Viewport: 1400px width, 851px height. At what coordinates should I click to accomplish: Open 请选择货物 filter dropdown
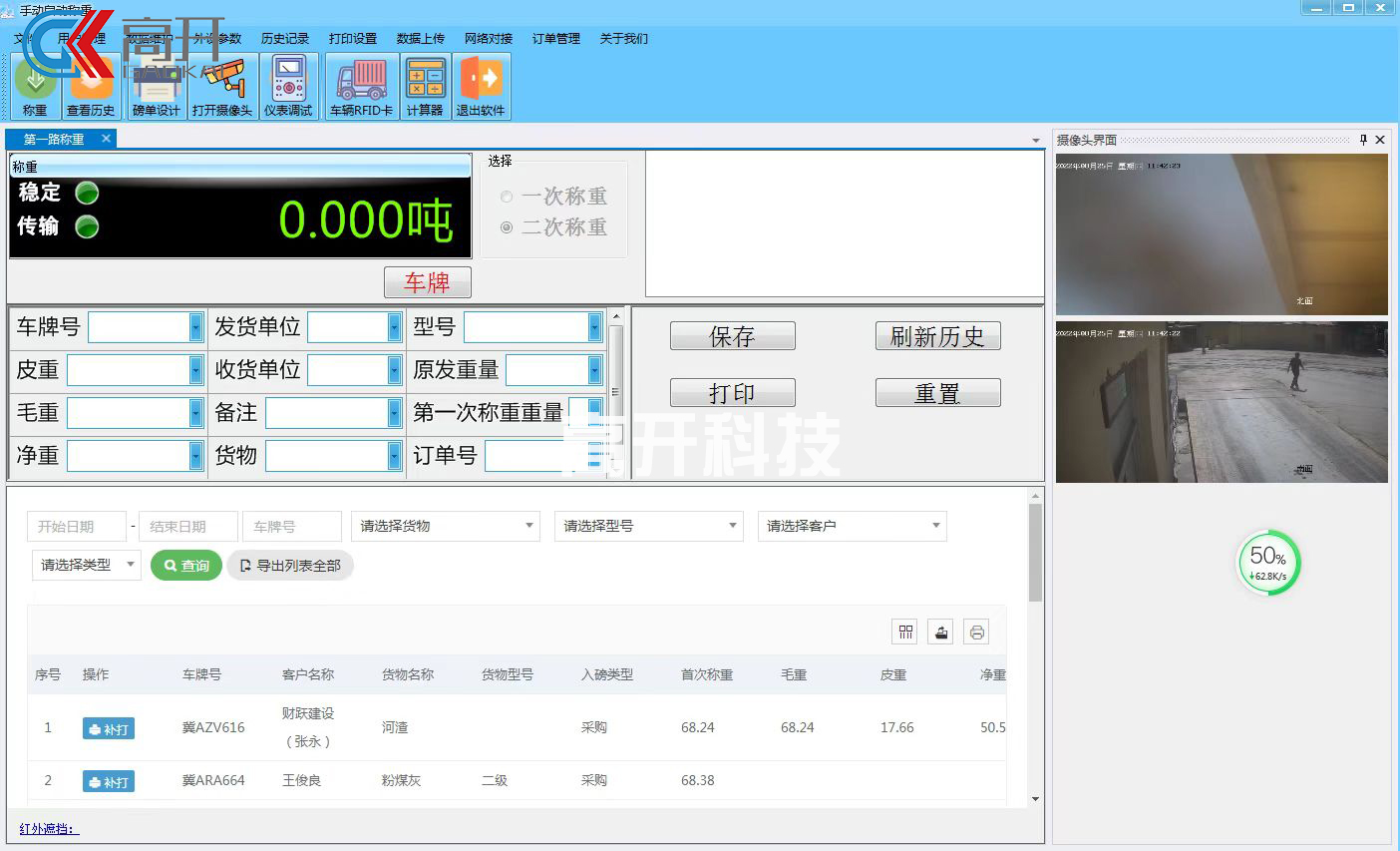coord(446,526)
